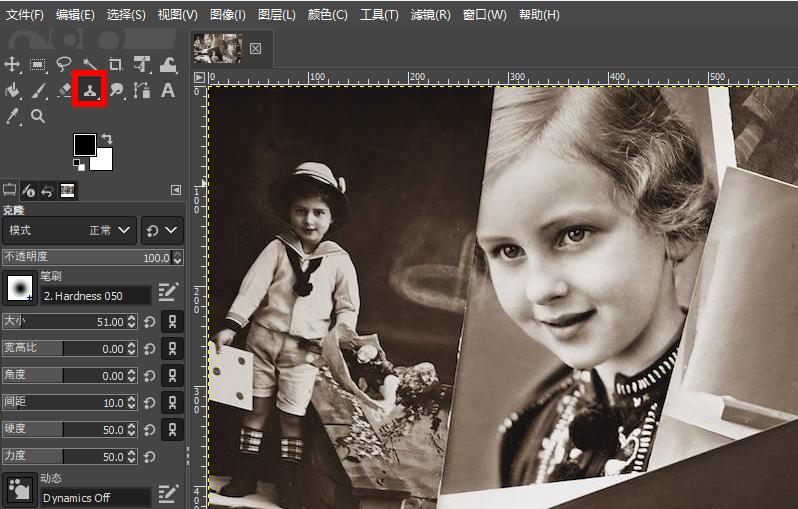Choose the Rectangle Select tool
Viewport: 798px width, 509px height.
click(38, 64)
